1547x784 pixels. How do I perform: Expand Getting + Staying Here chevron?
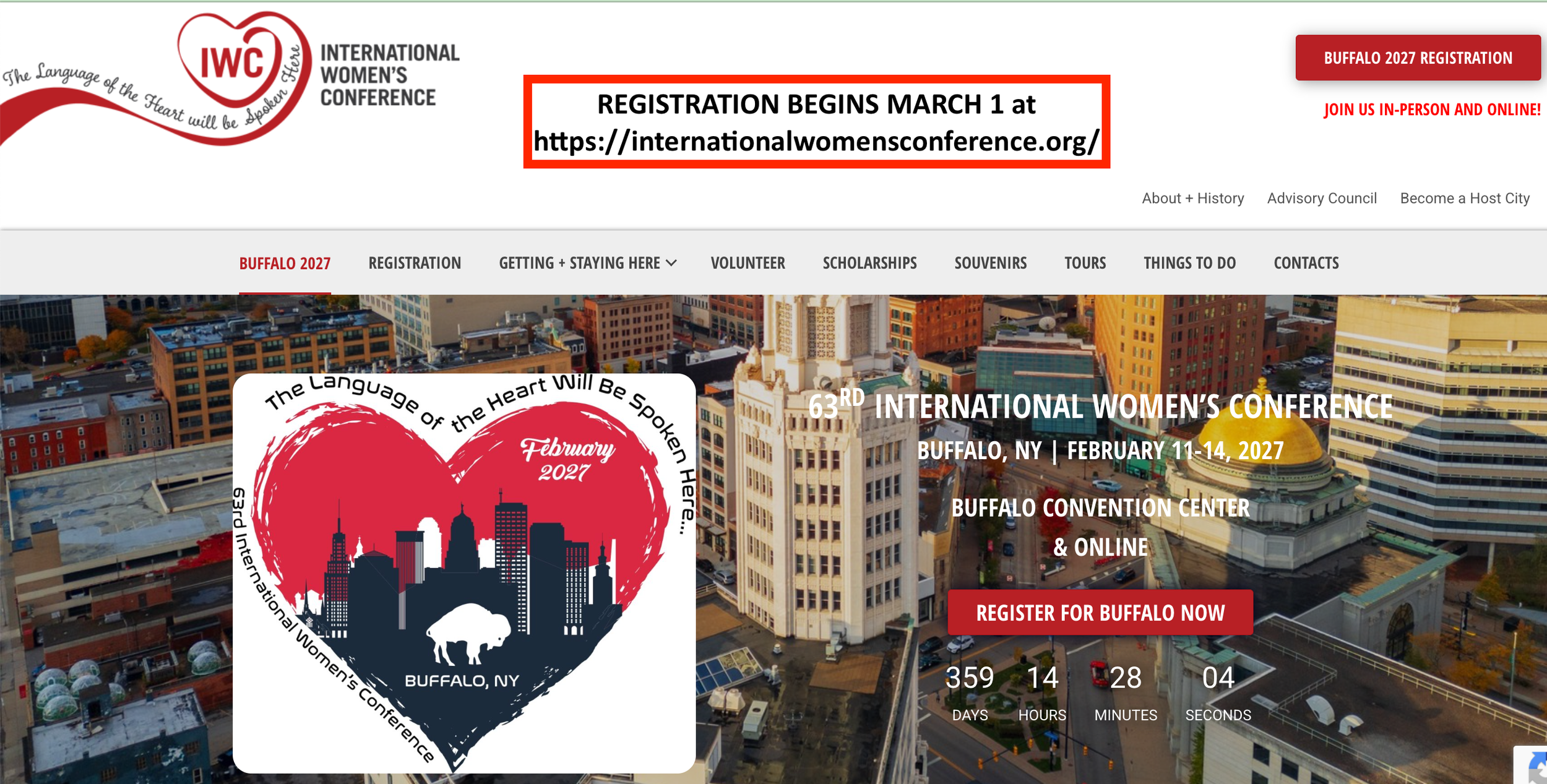tap(671, 263)
